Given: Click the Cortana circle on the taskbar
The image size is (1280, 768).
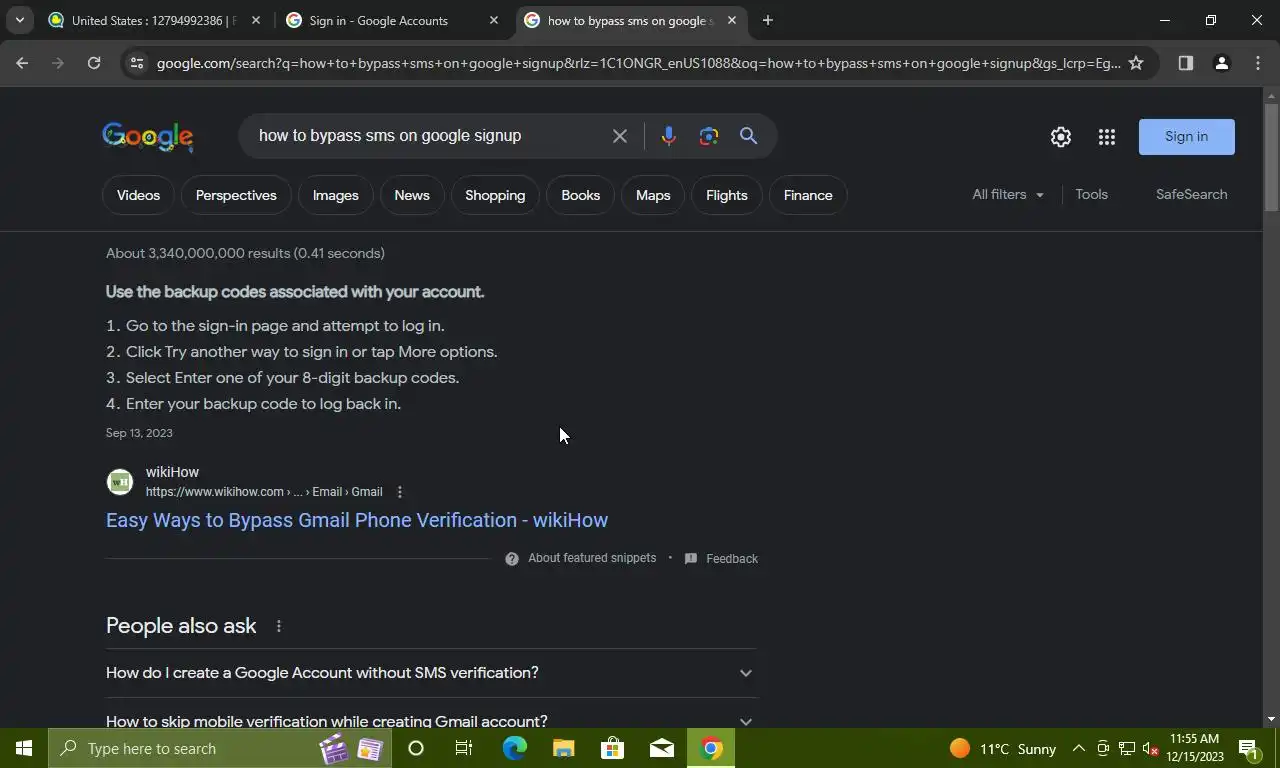Looking at the screenshot, I should click(416, 748).
